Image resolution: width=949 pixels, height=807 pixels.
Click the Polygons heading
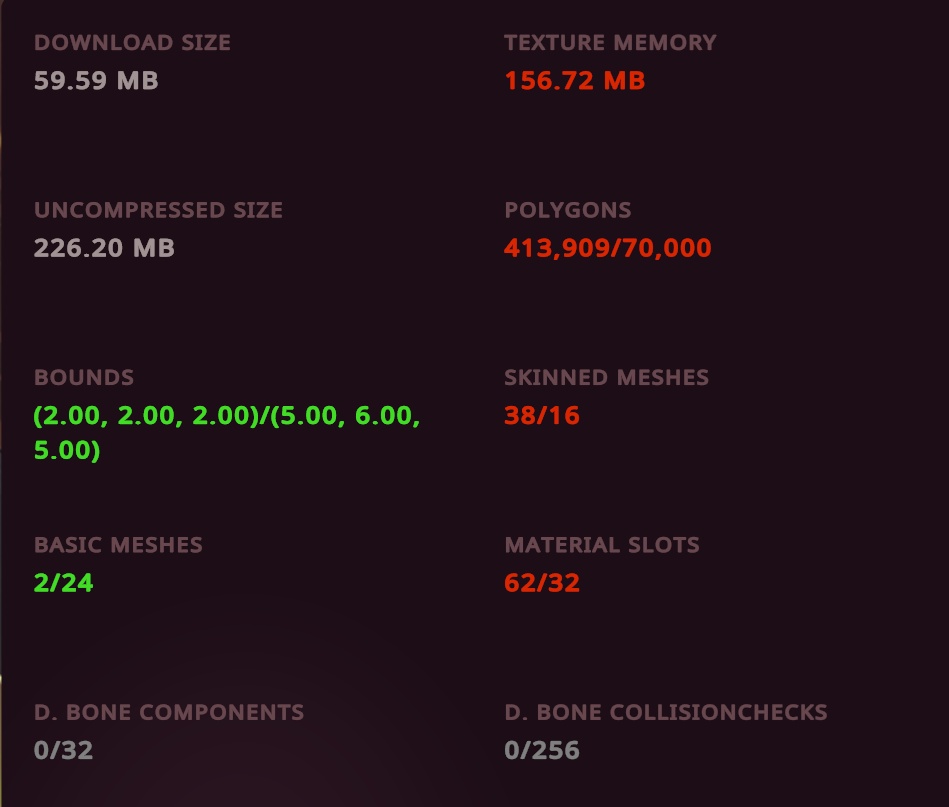(568, 210)
